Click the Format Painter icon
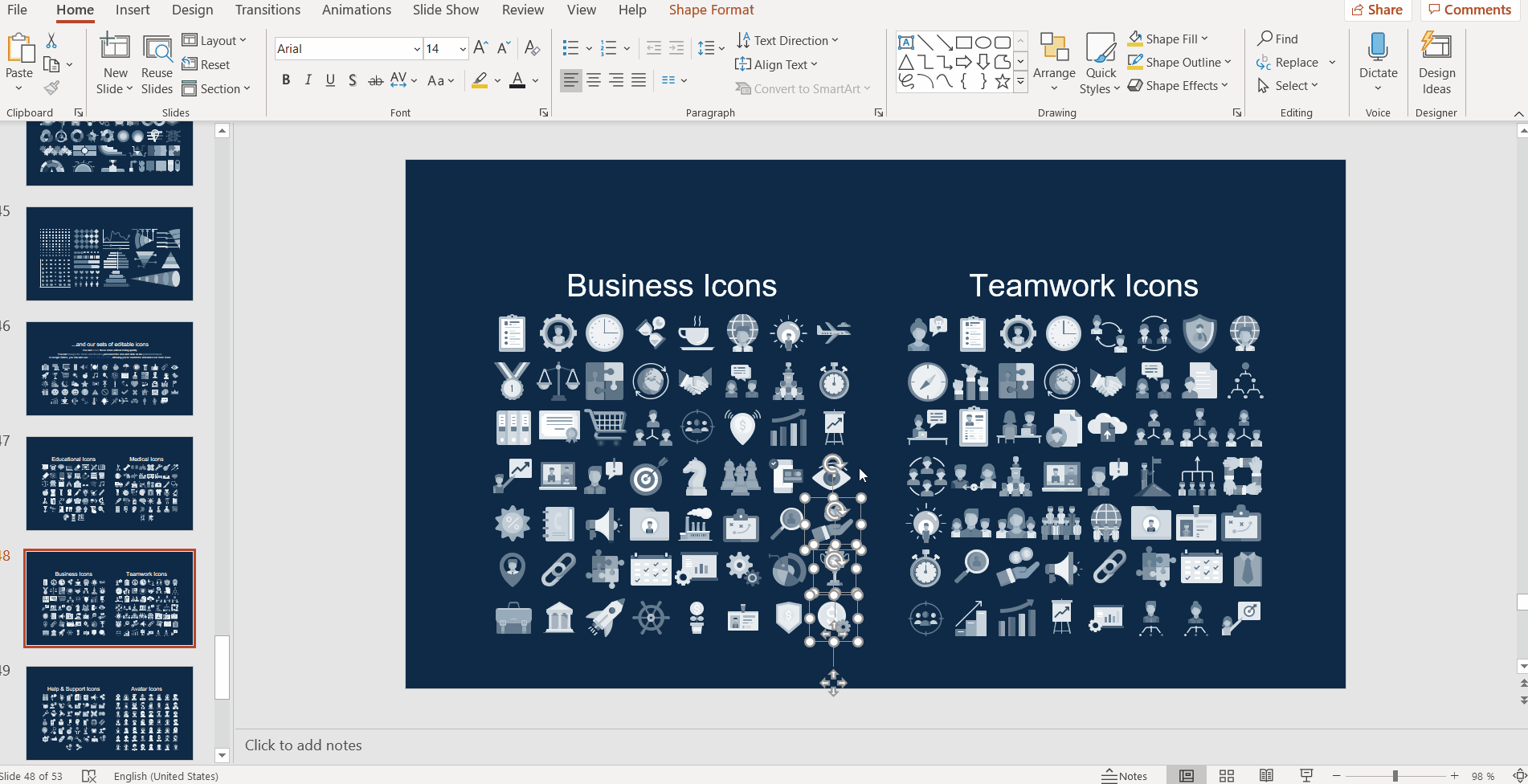Screen dimensions: 1528x784 [51, 88]
